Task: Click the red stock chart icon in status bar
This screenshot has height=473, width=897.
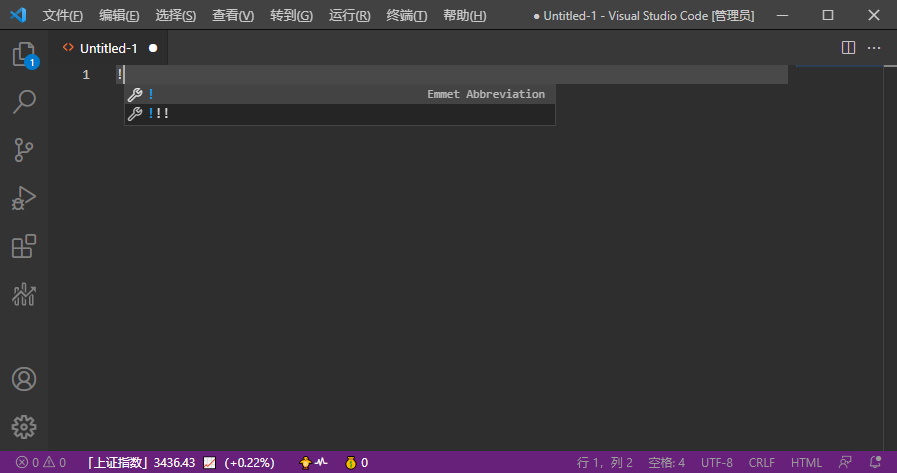Action: 210,462
